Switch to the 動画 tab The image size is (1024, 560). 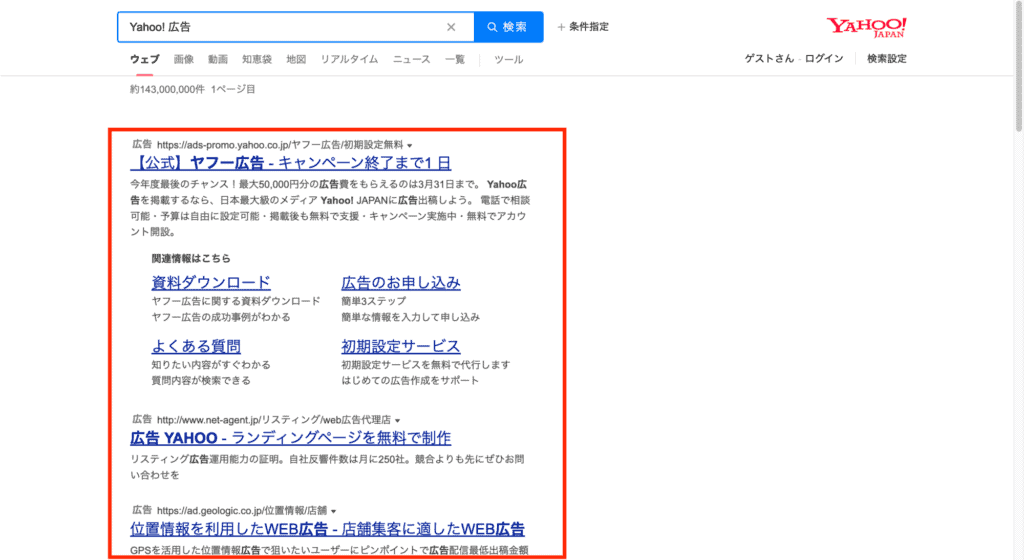click(217, 59)
